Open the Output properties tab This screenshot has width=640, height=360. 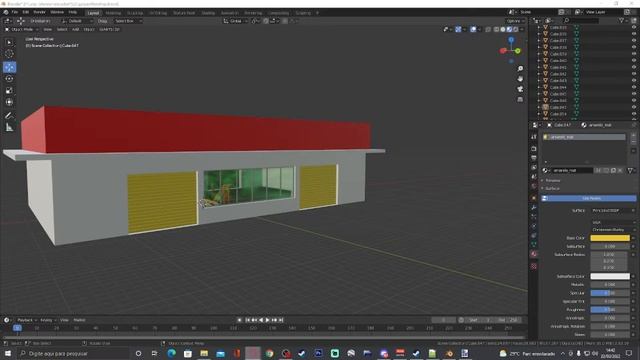click(534, 158)
